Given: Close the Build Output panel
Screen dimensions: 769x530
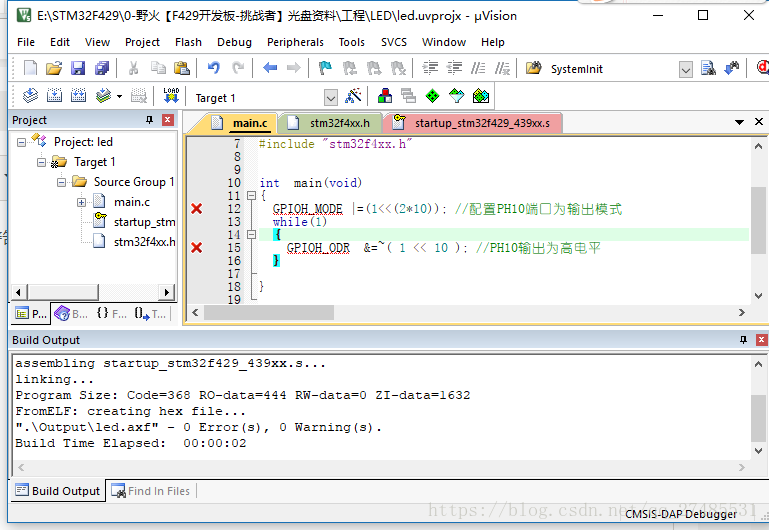Looking at the screenshot, I should click(761, 340).
